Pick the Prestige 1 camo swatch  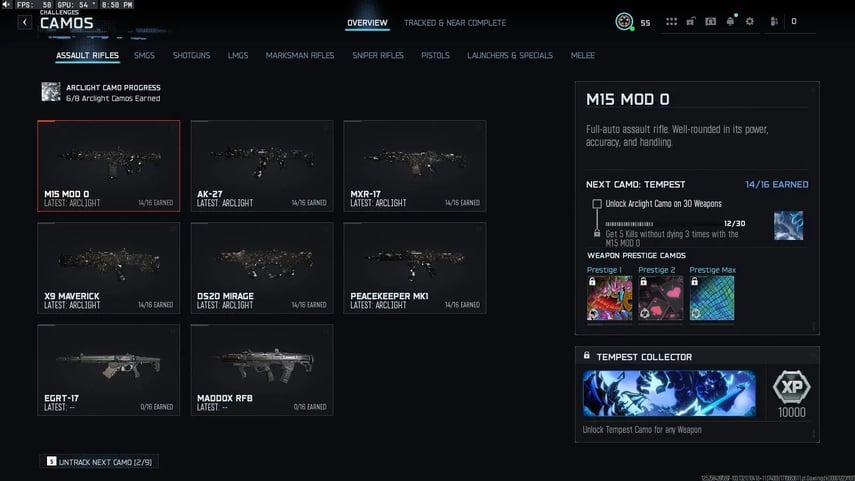pyautogui.click(x=608, y=298)
